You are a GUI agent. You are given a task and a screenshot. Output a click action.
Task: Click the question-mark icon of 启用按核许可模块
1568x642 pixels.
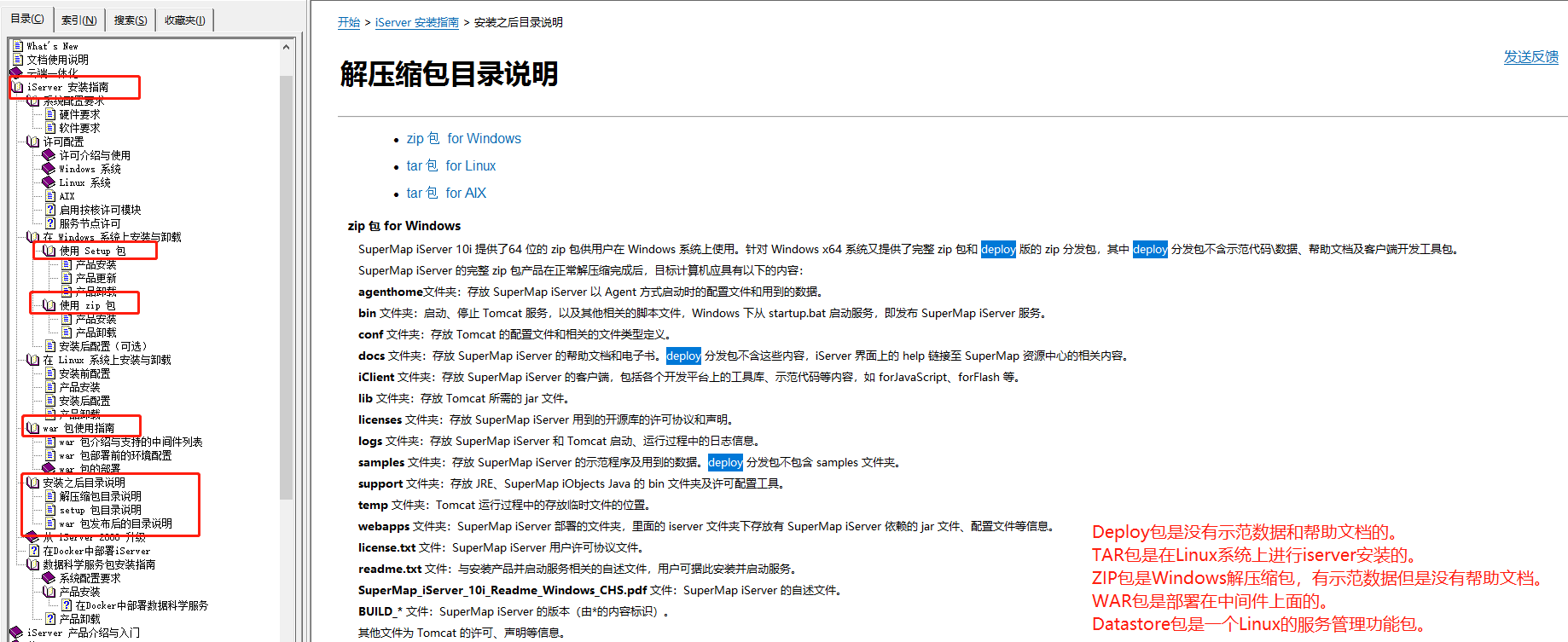tap(50, 210)
